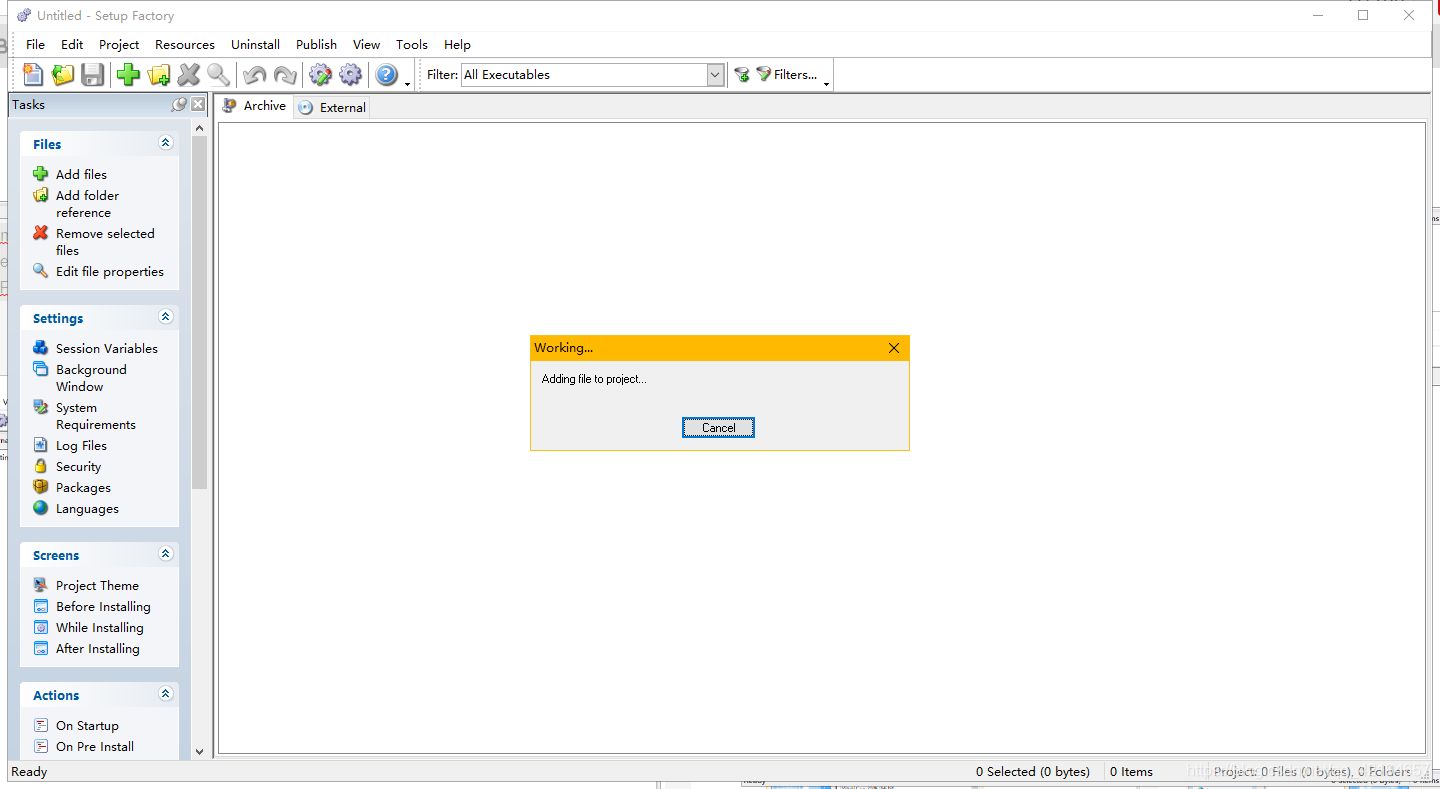Image resolution: width=1440 pixels, height=789 pixels.
Task: Open the Help menu
Action: click(x=457, y=44)
